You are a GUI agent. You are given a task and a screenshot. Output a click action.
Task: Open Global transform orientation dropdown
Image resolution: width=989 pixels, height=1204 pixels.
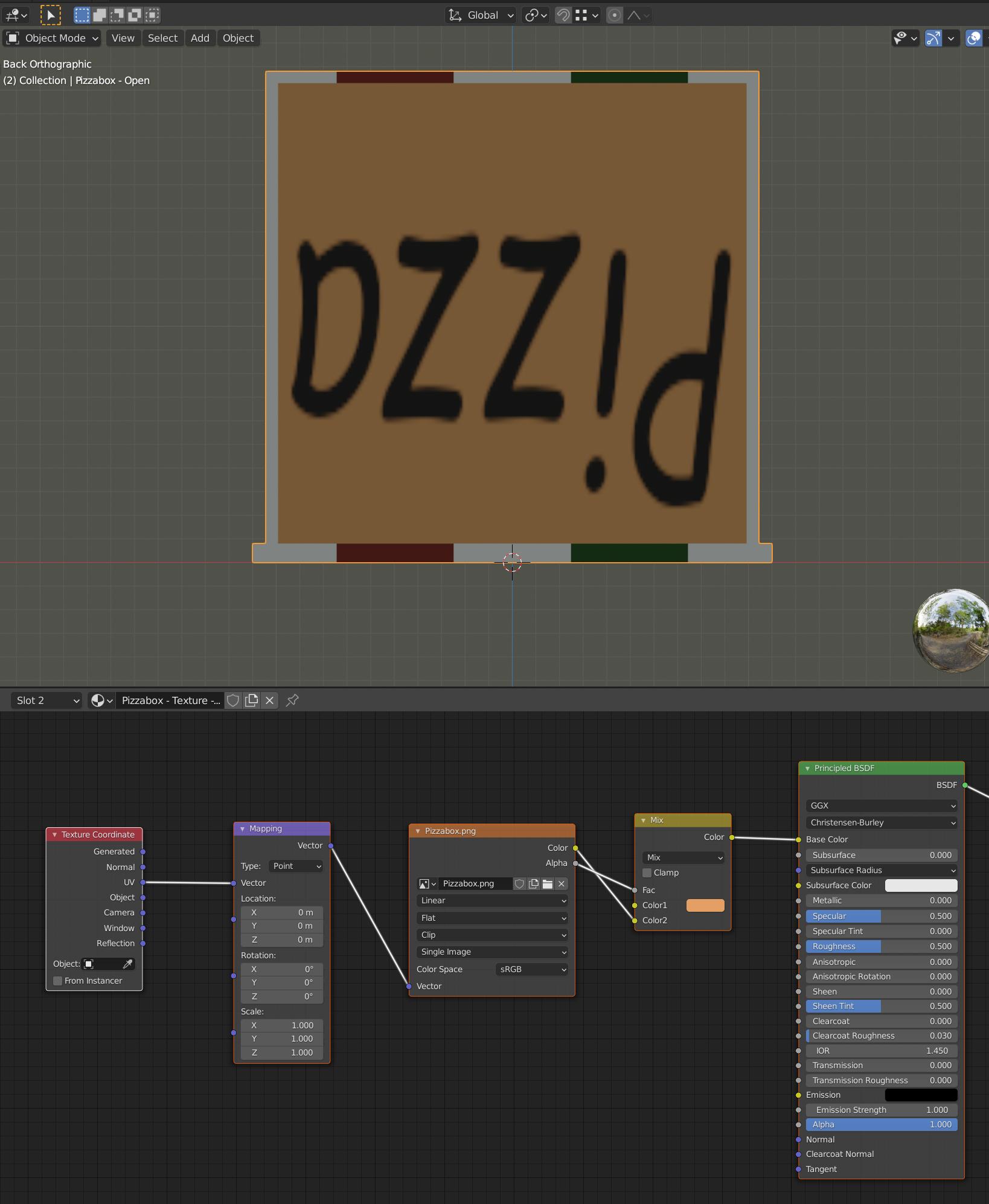point(481,15)
